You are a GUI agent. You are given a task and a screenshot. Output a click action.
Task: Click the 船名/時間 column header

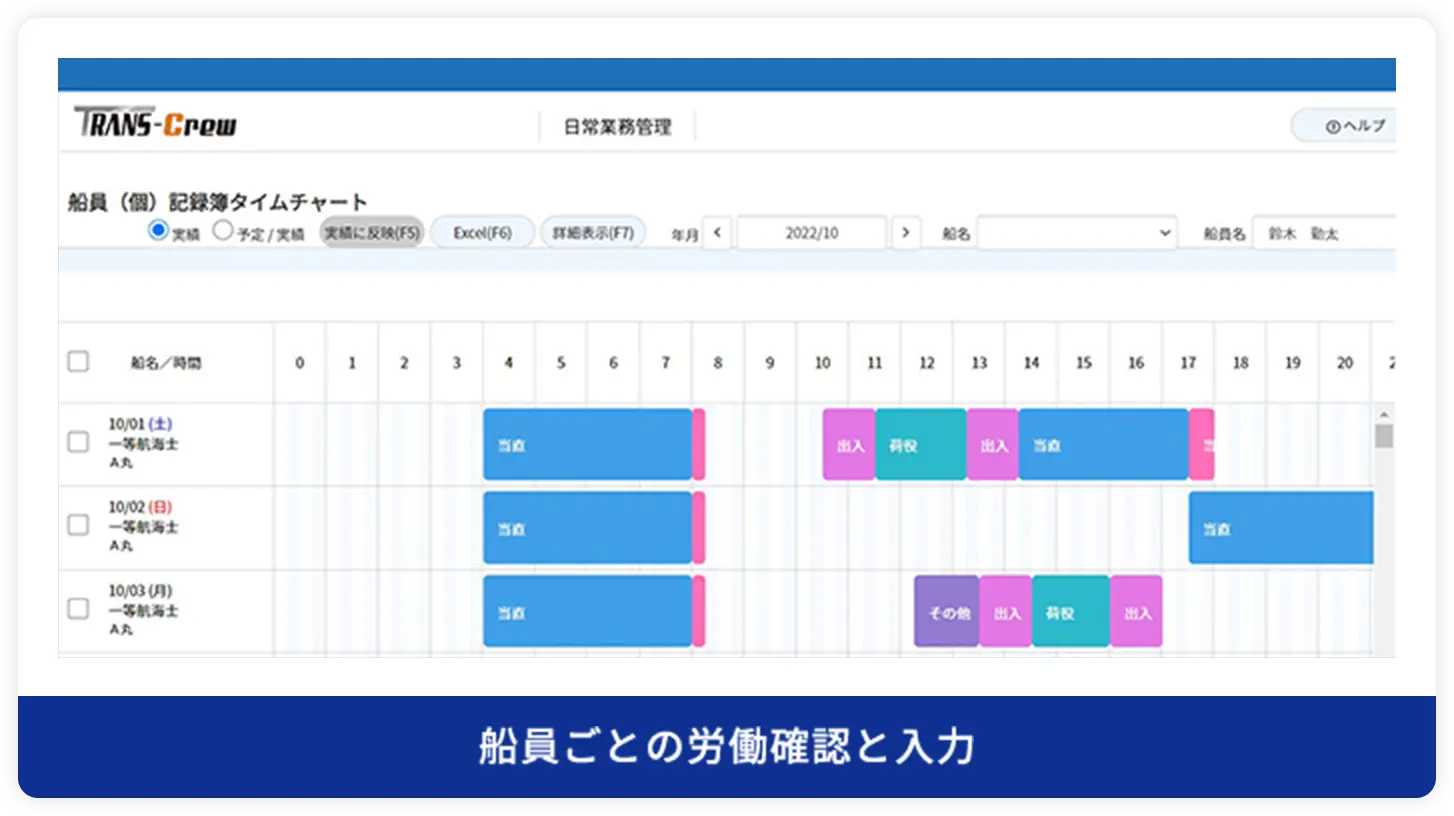click(166, 363)
